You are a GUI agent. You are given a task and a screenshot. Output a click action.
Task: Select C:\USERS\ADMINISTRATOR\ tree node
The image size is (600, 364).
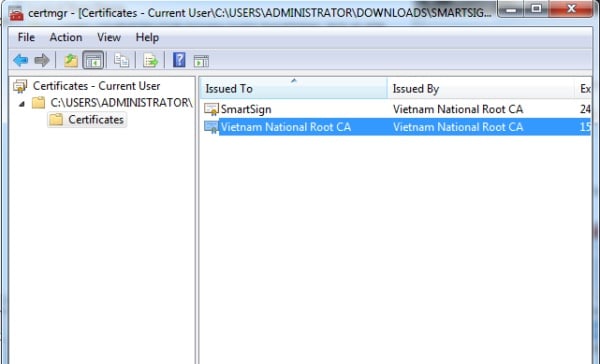point(121,103)
